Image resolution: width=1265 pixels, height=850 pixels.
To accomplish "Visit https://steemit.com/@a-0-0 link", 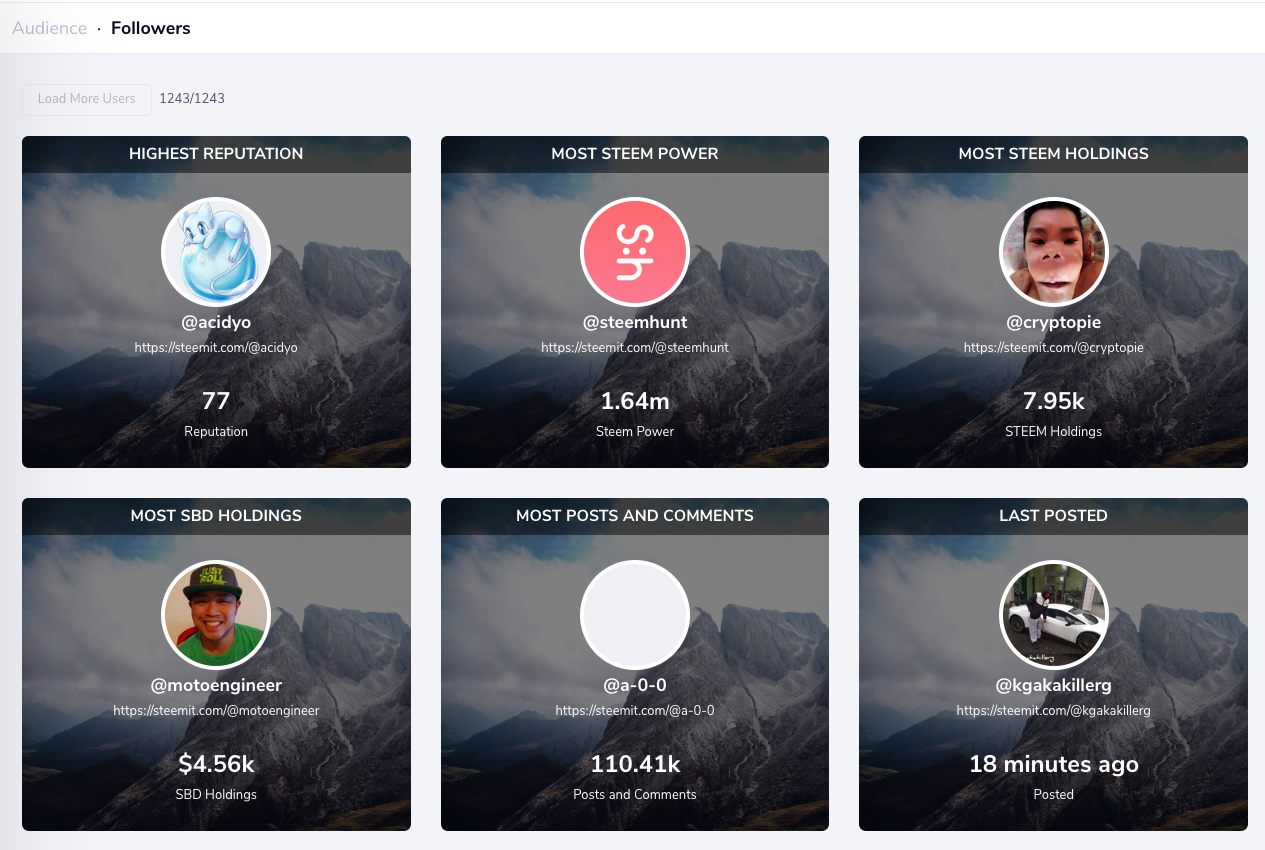I will 635,711.
